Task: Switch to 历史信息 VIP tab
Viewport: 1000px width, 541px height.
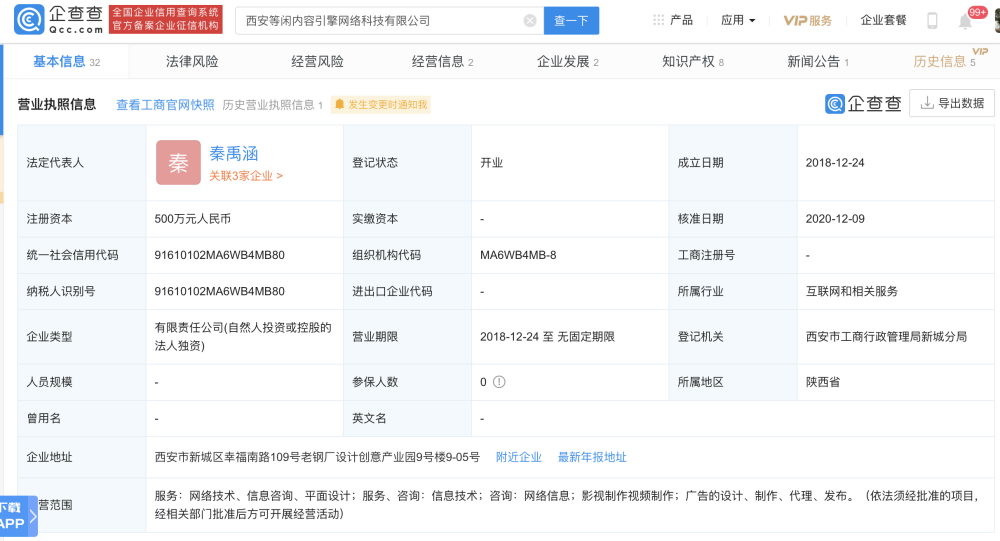Action: pos(945,61)
